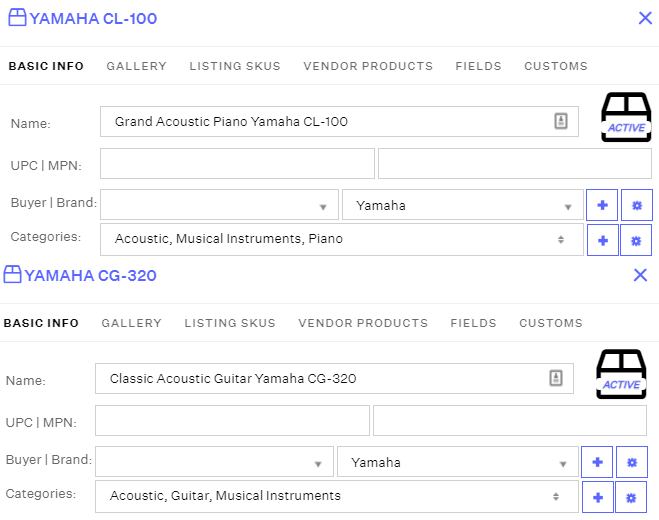Image resolution: width=659 pixels, height=520 pixels.
Task: Click the name field icon in the Grand Acoustic Piano field
Action: tap(561, 121)
